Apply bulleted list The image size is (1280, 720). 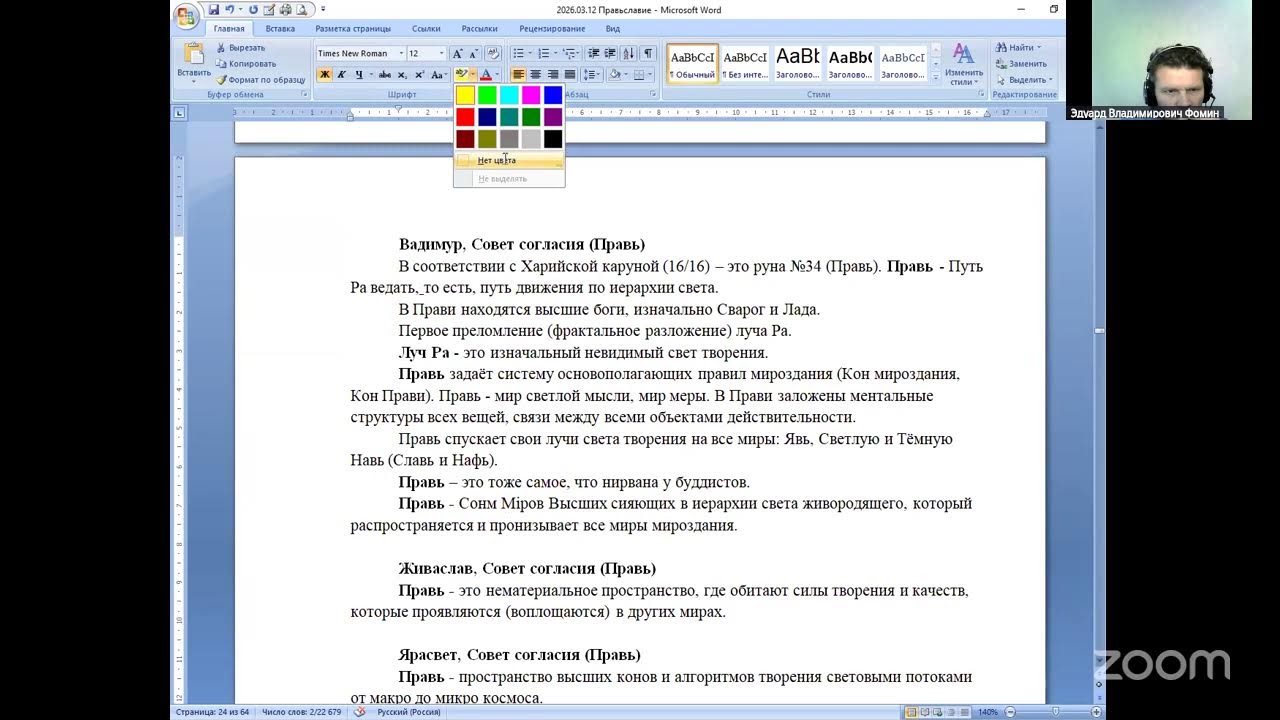[521, 53]
